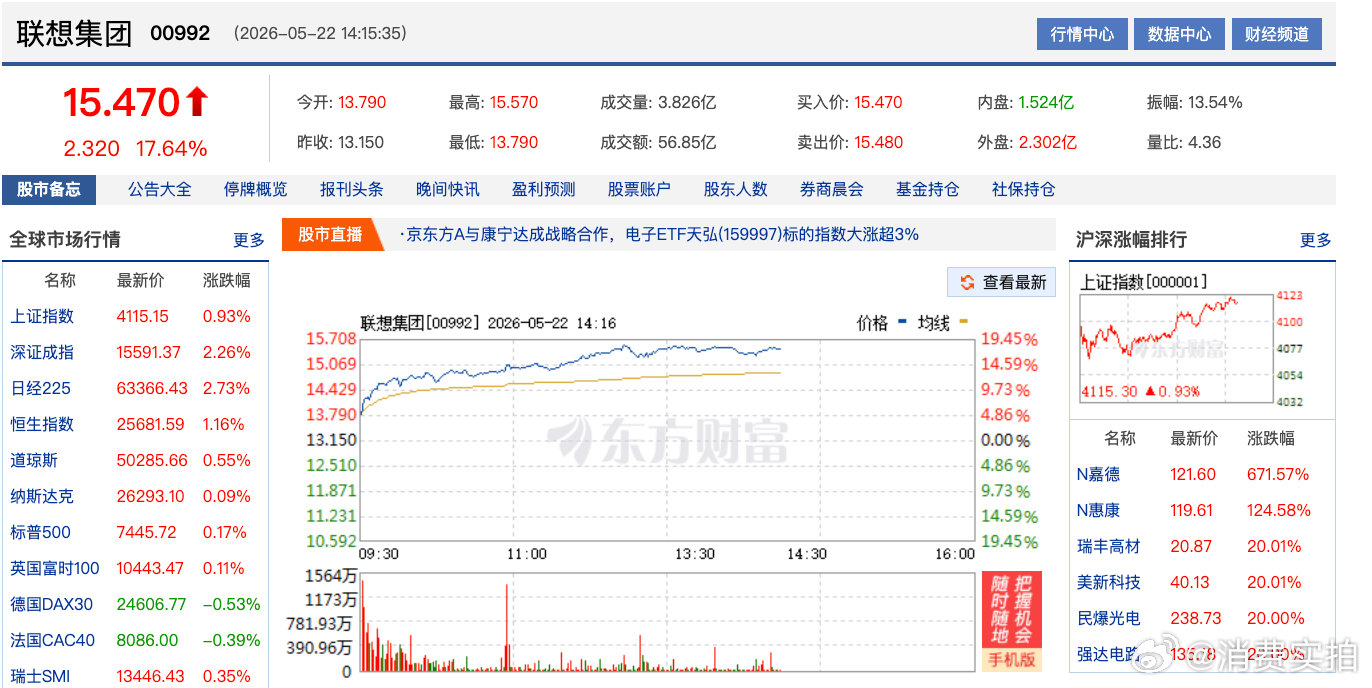Viewport: 1372px width, 688px height.
Task: Click the 查看最新 button
Action: pyautogui.click(x=1002, y=283)
